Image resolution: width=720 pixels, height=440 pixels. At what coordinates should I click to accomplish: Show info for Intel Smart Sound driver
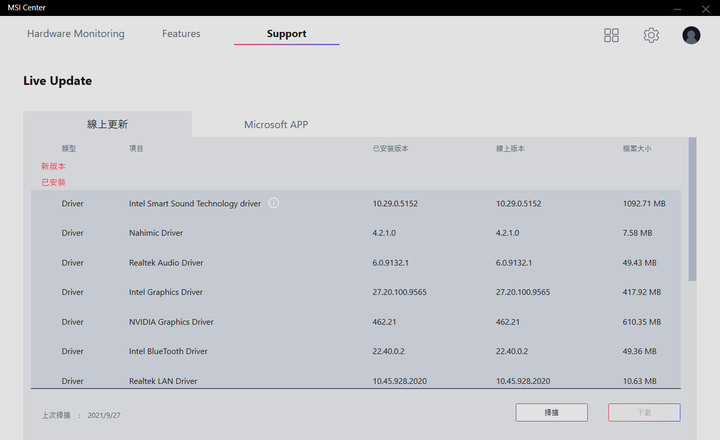[x=274, y=203]
